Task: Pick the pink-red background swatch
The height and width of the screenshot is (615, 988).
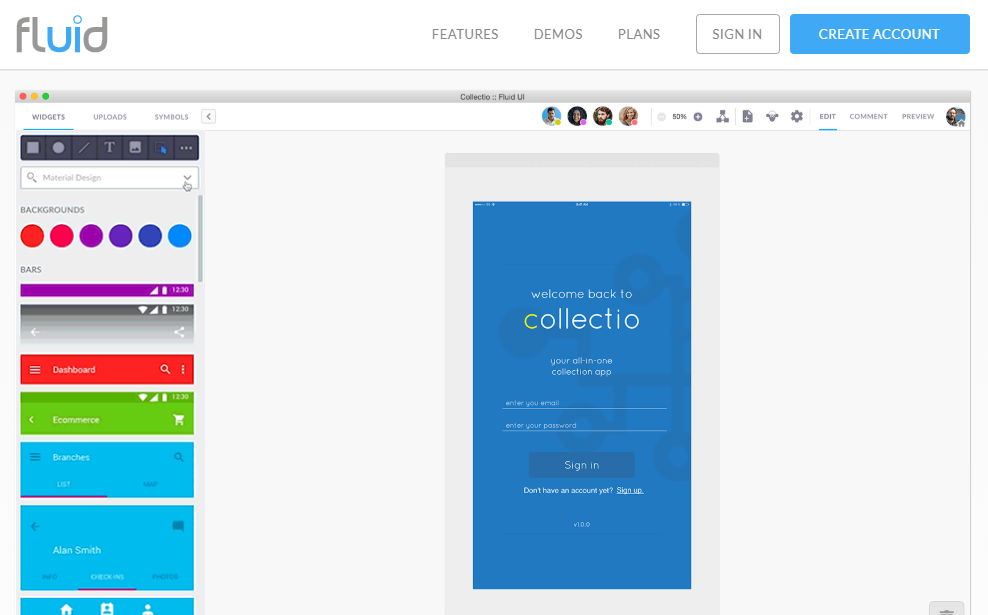Action: click(62, 236)
